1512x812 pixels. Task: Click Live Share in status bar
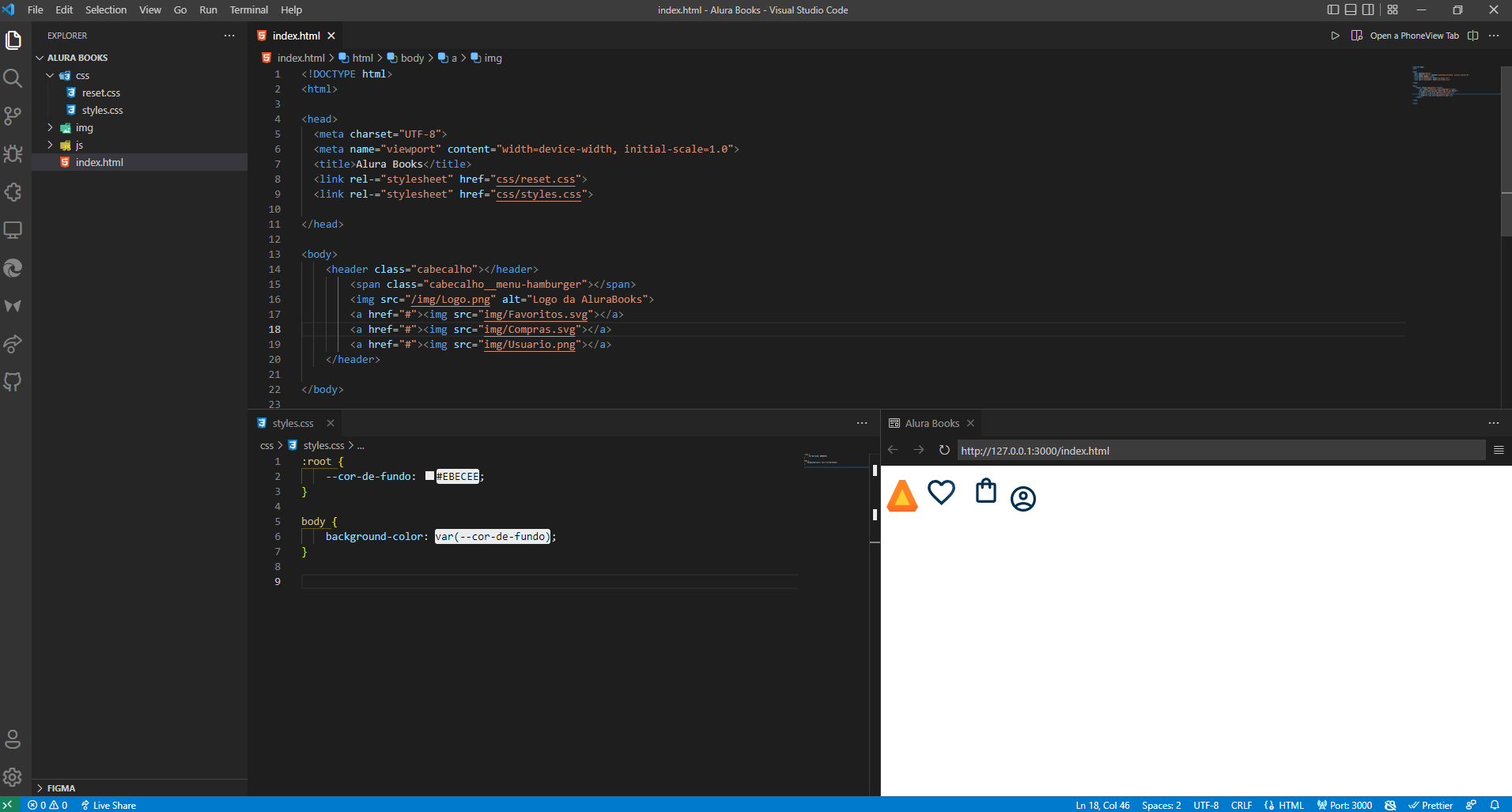coord(108,805)
